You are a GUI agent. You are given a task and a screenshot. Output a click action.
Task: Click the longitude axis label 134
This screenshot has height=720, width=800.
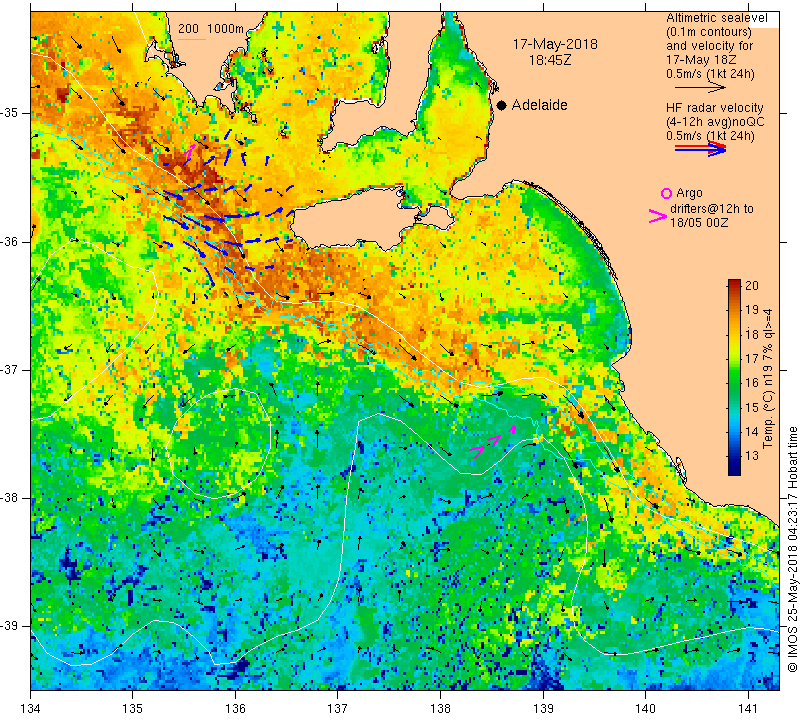31,708
